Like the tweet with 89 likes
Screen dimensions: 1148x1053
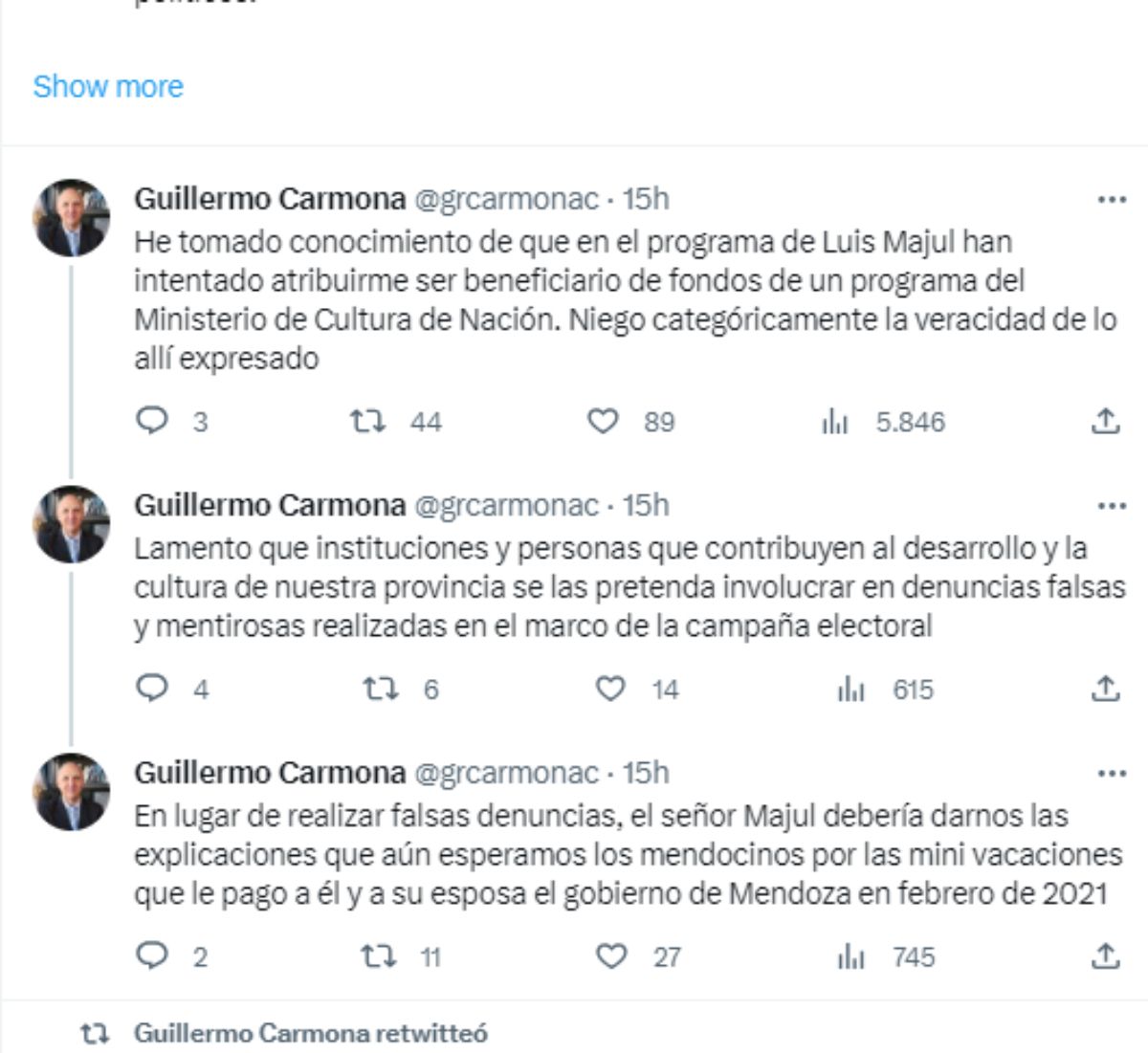point(603,421)
